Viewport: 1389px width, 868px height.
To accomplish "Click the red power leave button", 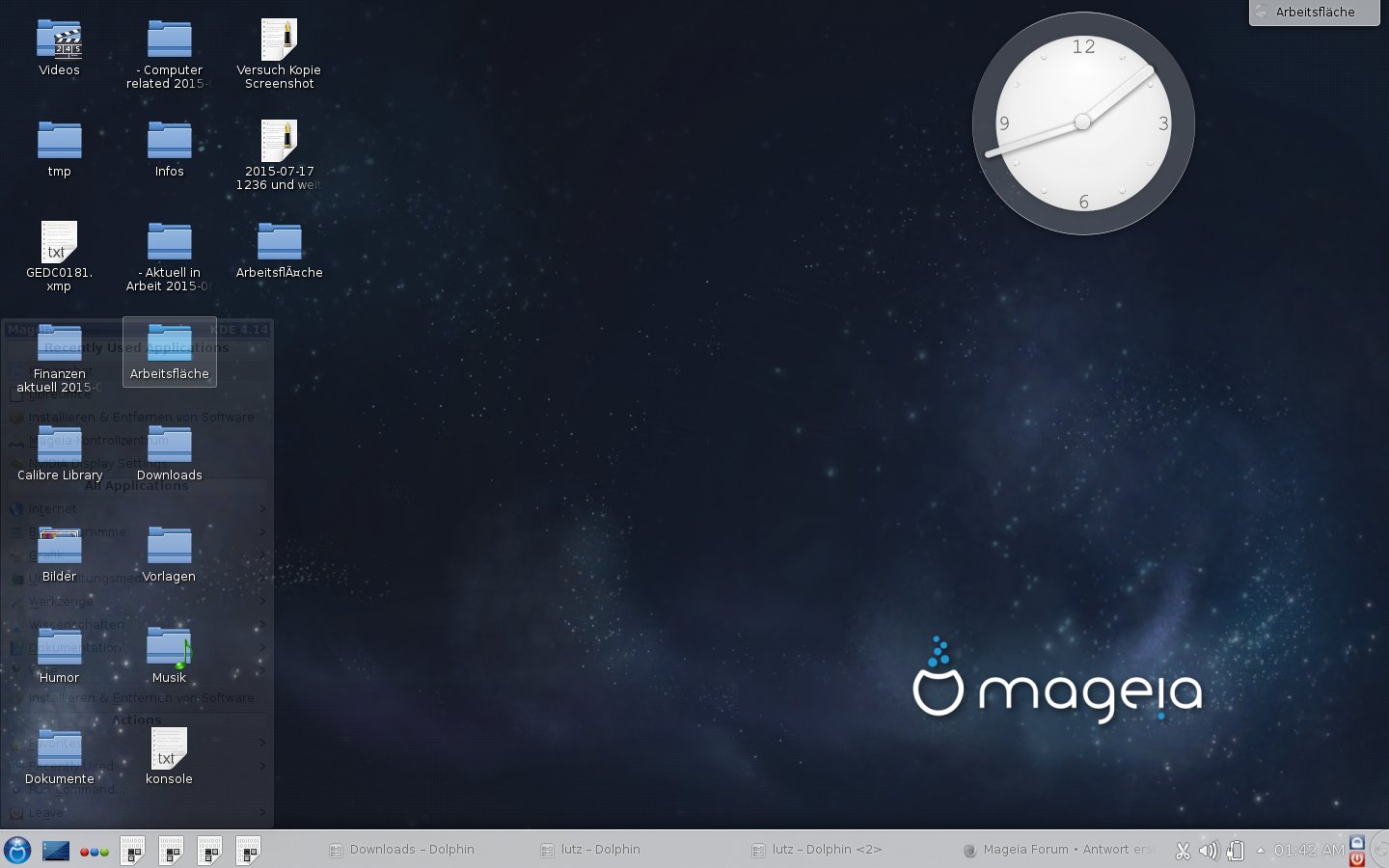I will click(x=1357, y=858).
